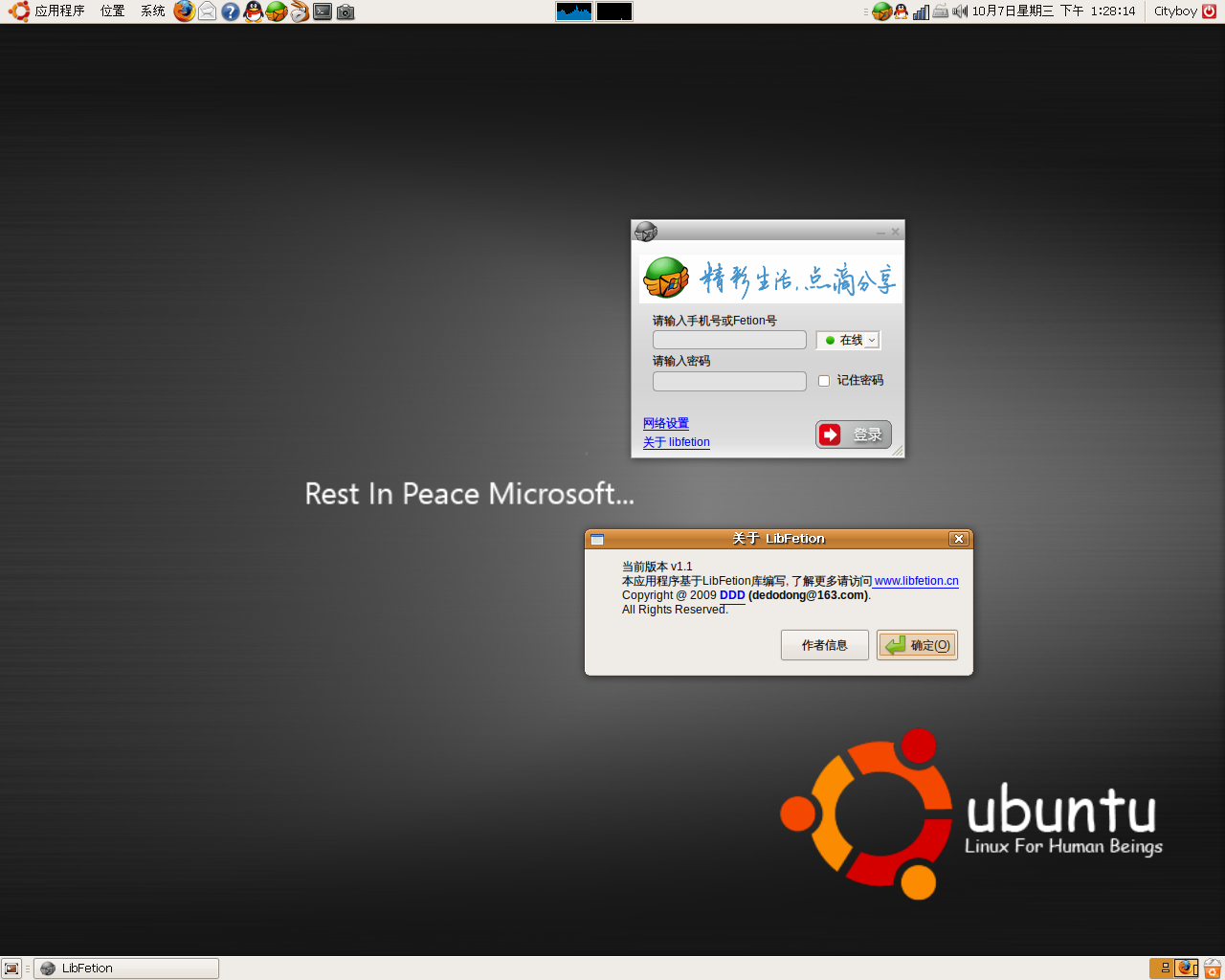
Task: Click the LibFetion login window title icon
Action: [646, 232]
